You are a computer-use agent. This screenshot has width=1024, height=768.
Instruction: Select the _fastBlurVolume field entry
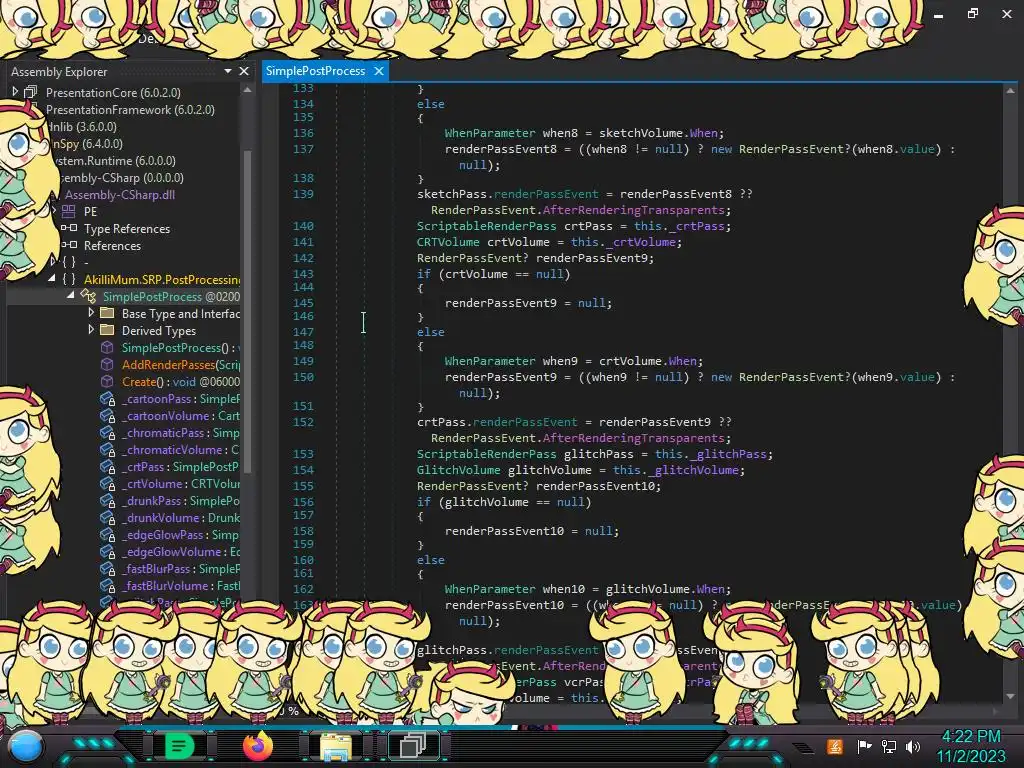point(180,585)
